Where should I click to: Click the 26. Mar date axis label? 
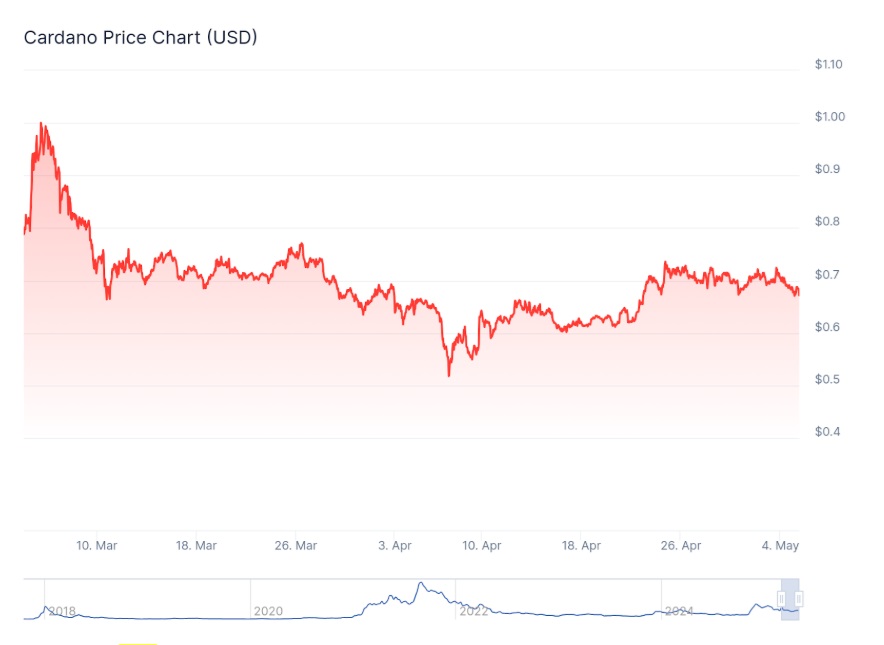tap(296, 545)
